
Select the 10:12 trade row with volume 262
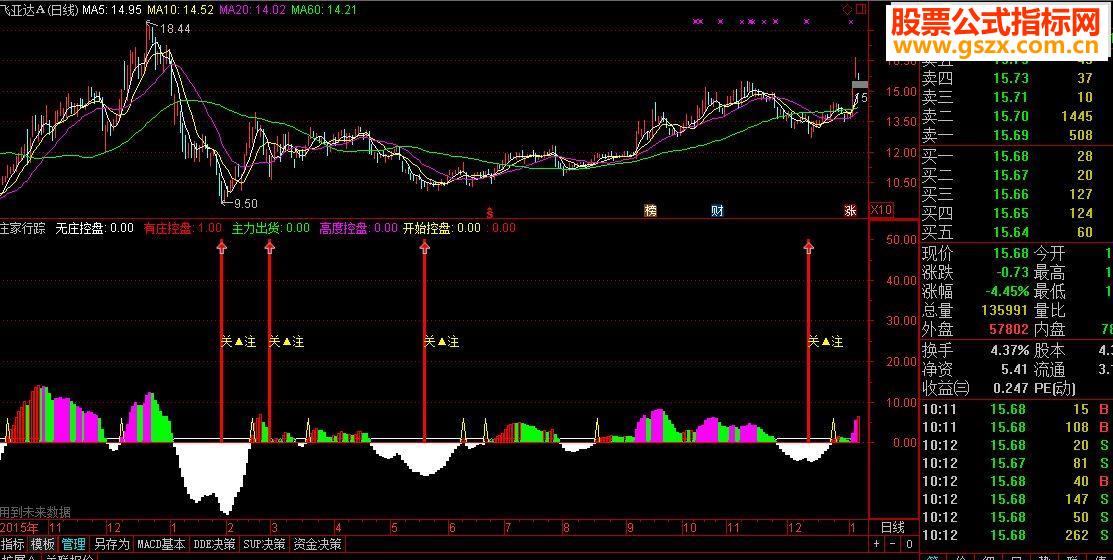click(x=1016, y=535)
